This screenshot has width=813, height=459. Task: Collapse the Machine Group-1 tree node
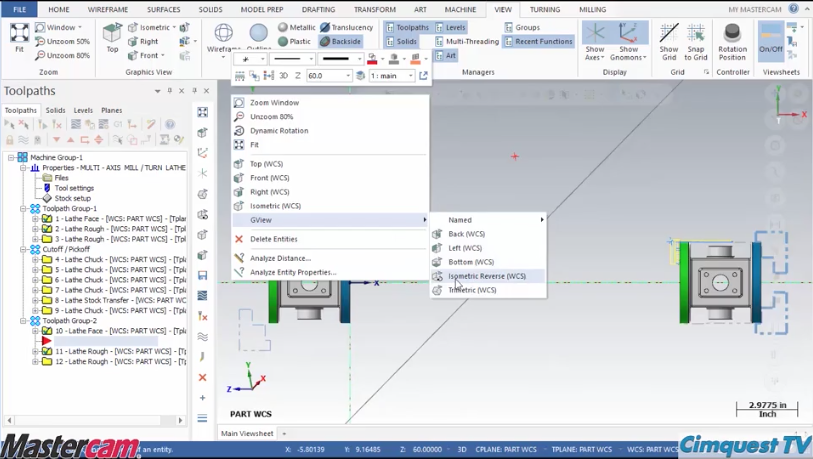[x=11, y=157]
